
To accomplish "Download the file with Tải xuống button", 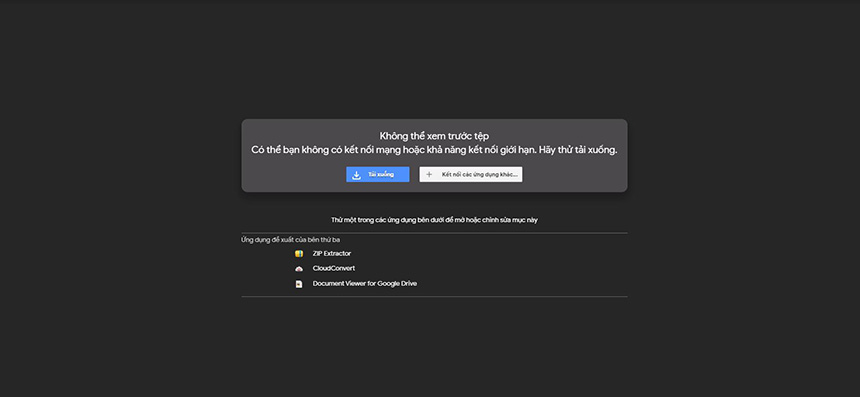I will [377, 174].
